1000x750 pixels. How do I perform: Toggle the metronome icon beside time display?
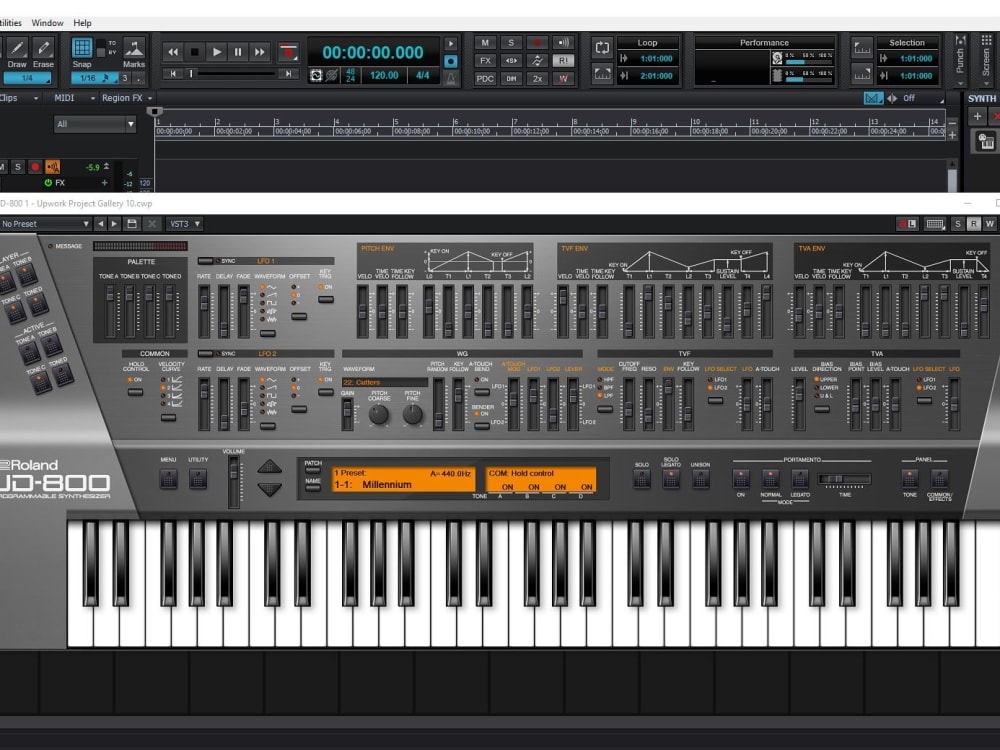pyautogui.click(x=451, y=79)
